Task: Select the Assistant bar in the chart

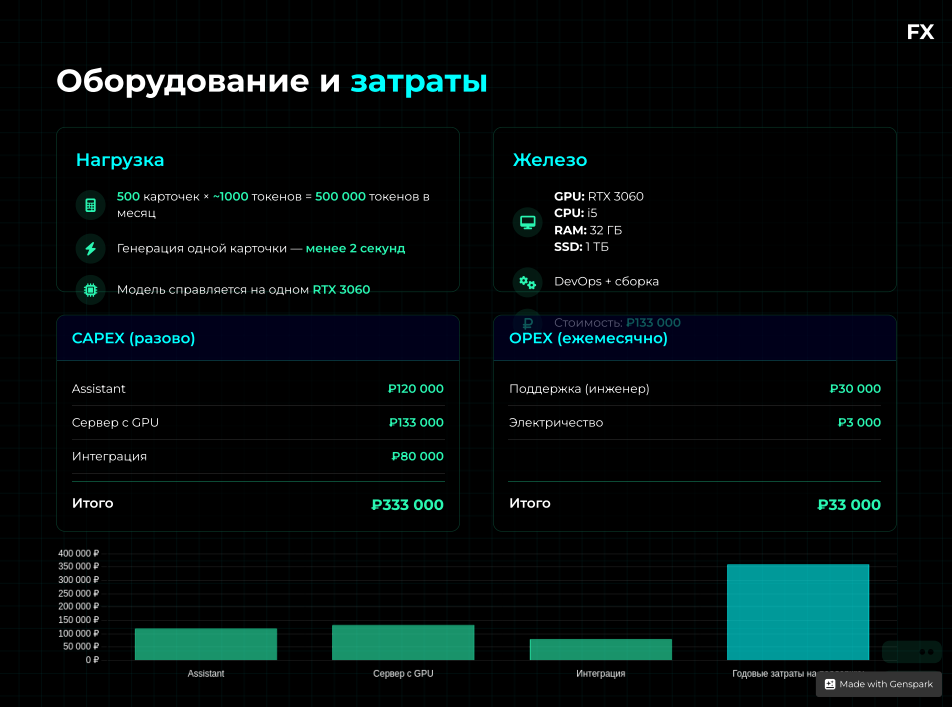Action: pyautogui.click(x=205, y=644)
